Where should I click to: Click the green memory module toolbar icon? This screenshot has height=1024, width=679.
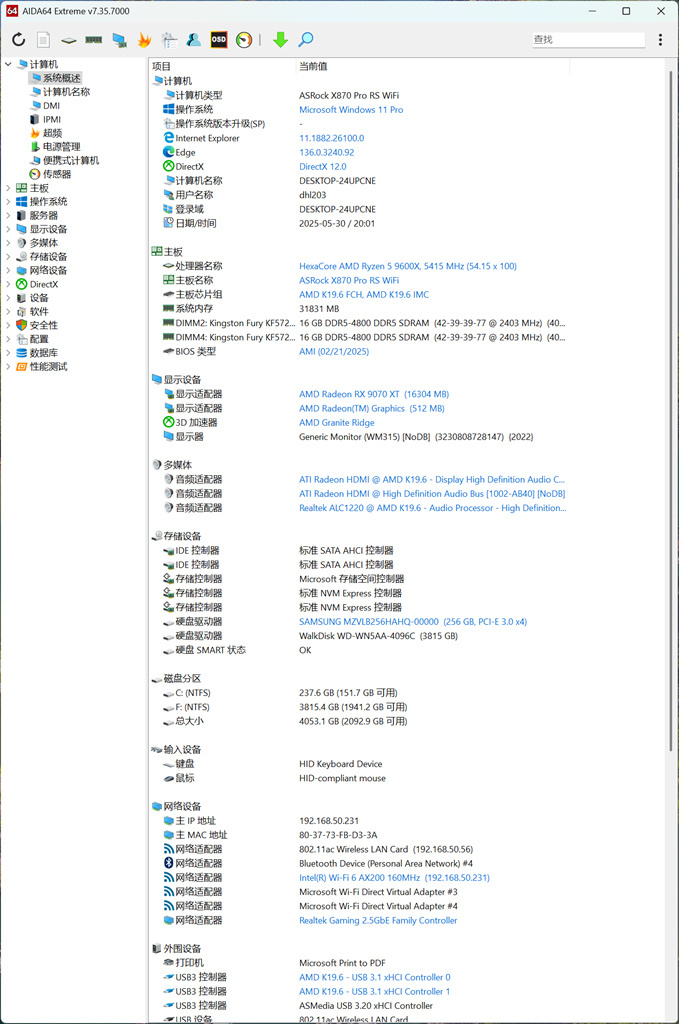93,40
